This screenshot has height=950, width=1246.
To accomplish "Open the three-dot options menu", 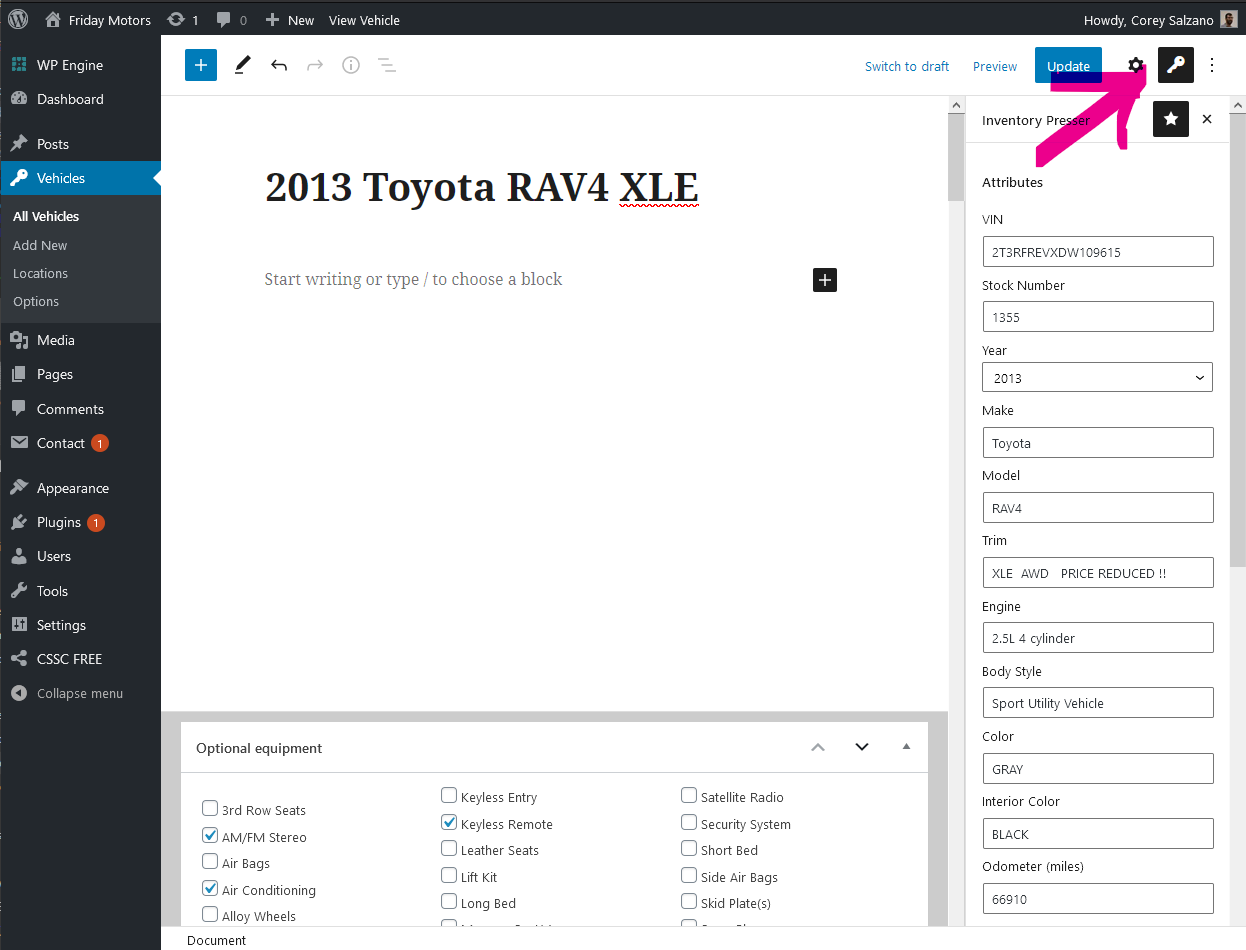I will point(1212,65).
